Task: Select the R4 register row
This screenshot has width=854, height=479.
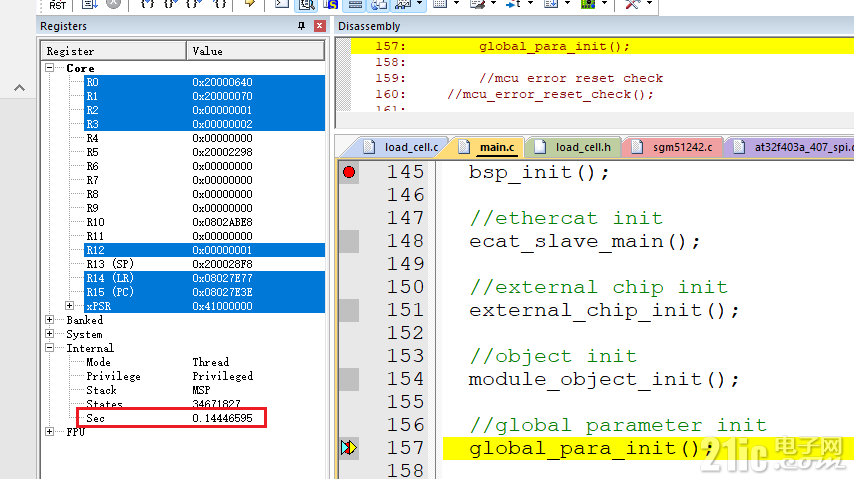Action: tap(205, 138)
